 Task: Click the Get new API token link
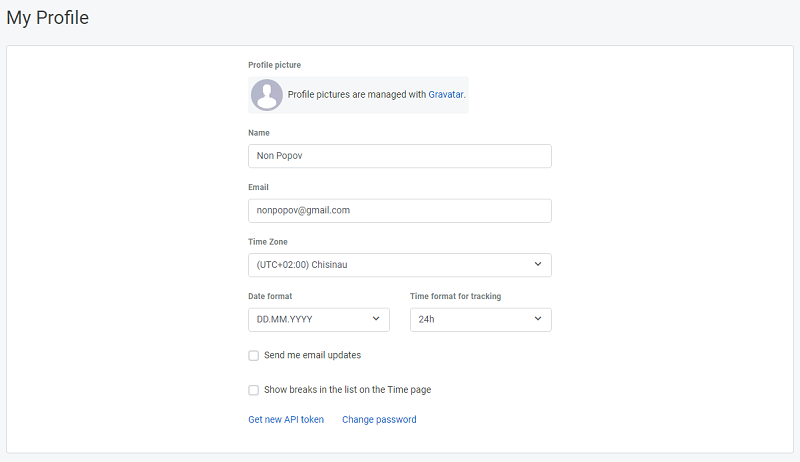pyautogui.click(x=286, y=419)
